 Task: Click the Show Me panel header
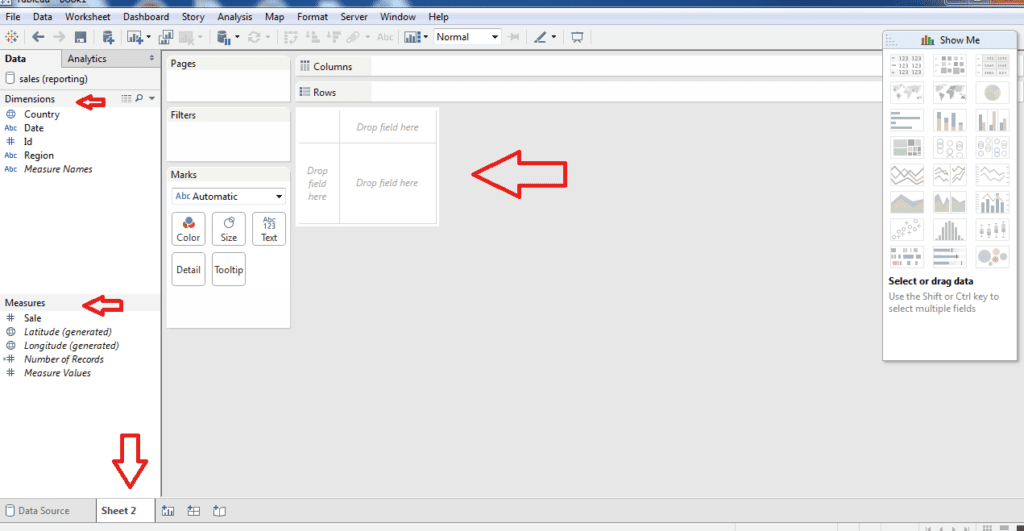tap(950, 40)
